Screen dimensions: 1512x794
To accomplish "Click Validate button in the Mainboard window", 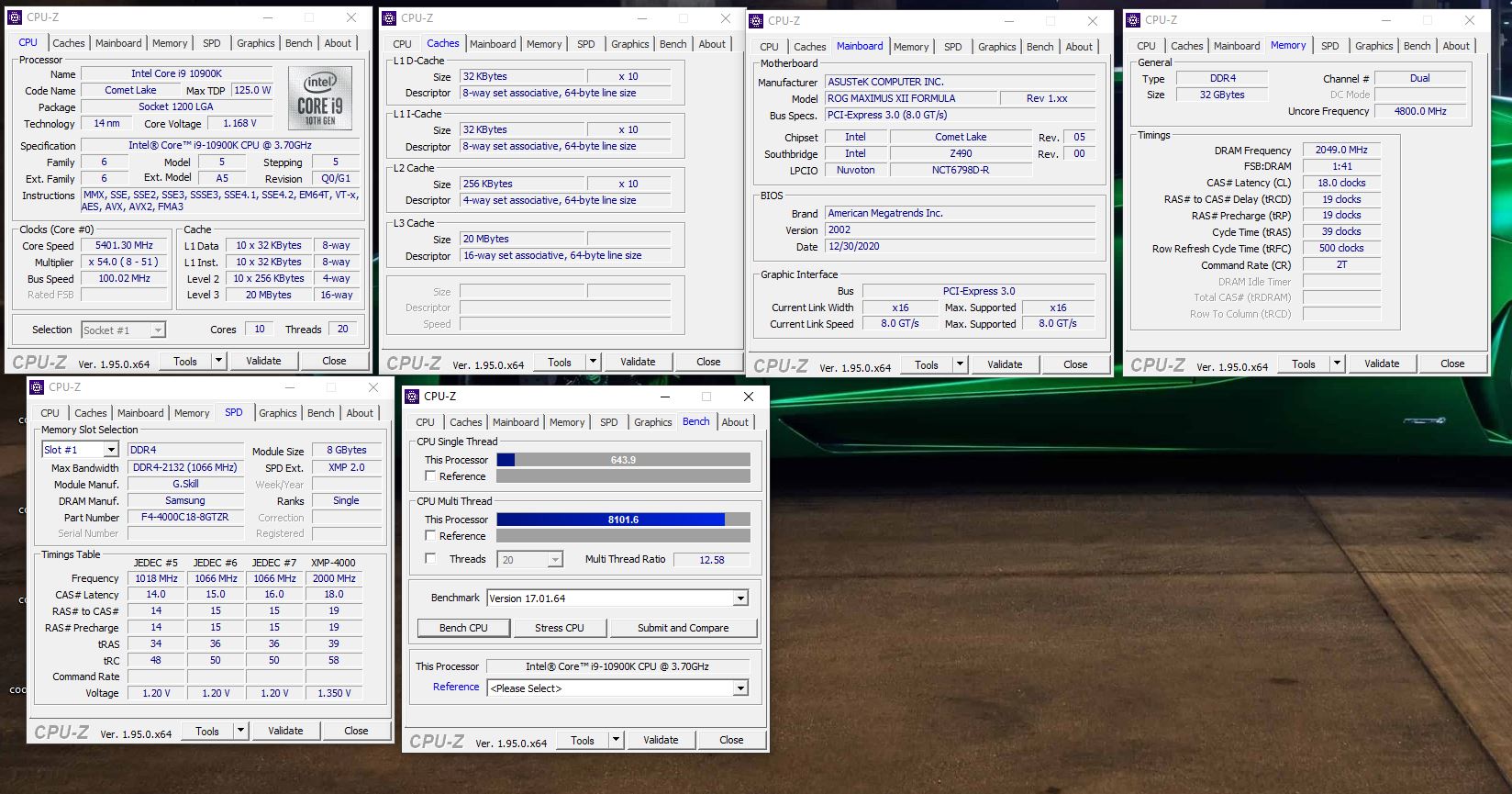I will pyautogui.click(x=1005, y=364).
